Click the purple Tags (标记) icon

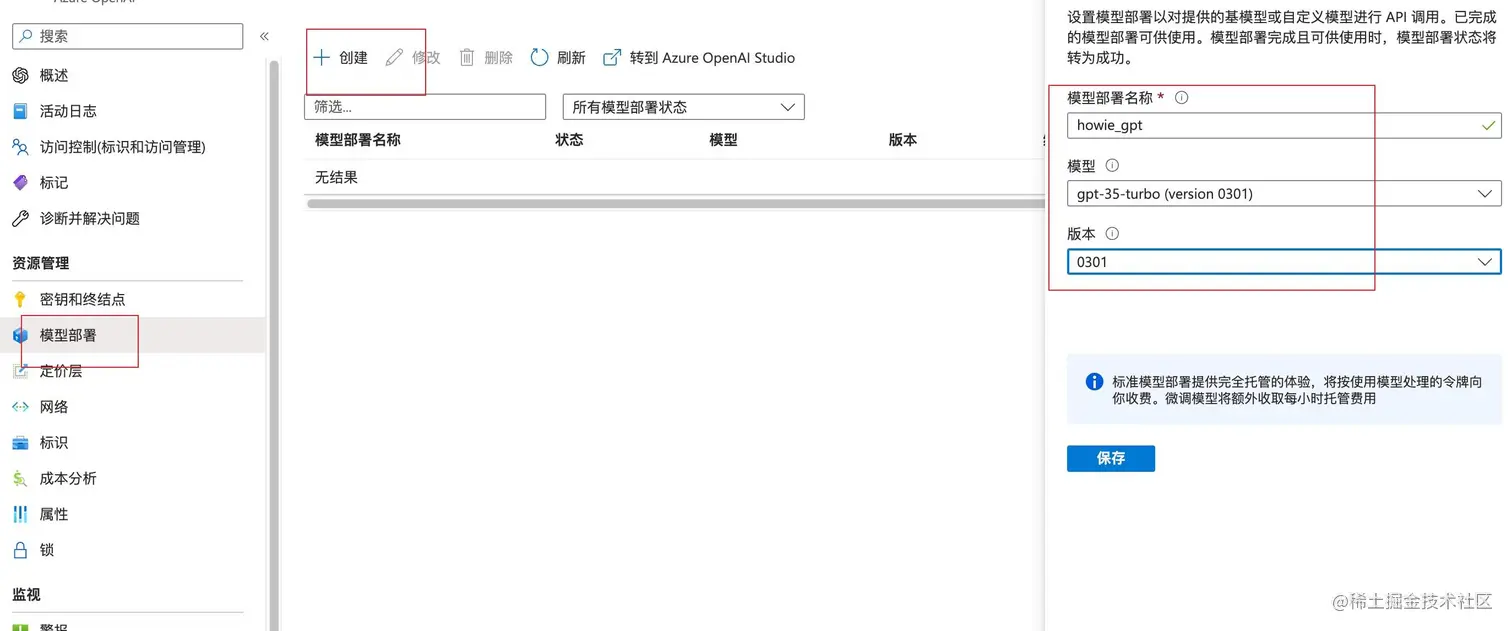20,183
